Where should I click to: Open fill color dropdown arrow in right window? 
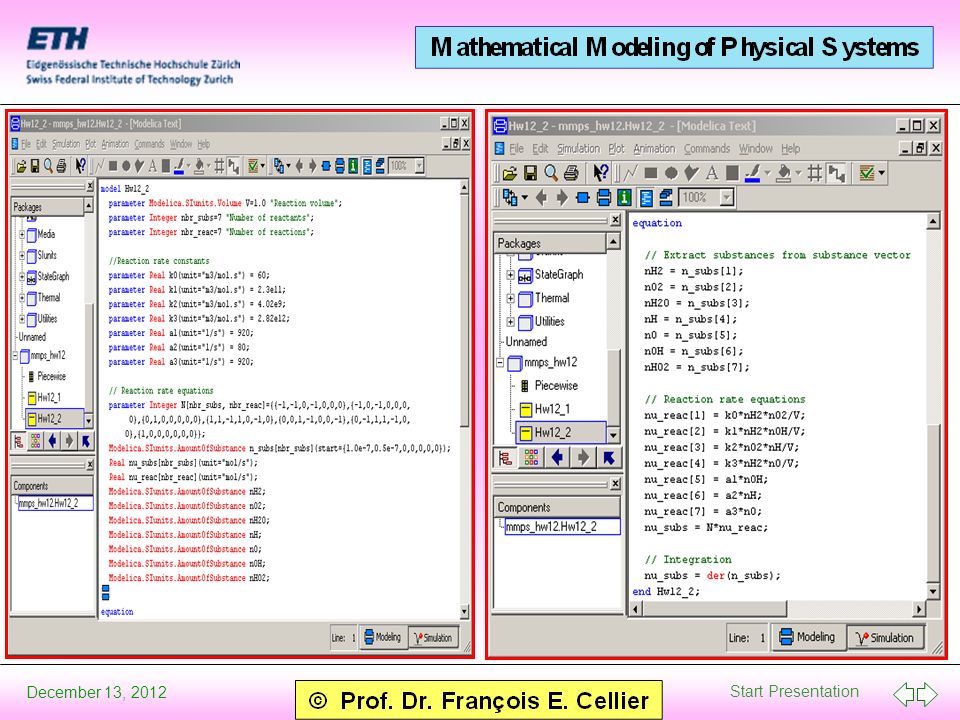pyautogui.click(x=798, y=174)
